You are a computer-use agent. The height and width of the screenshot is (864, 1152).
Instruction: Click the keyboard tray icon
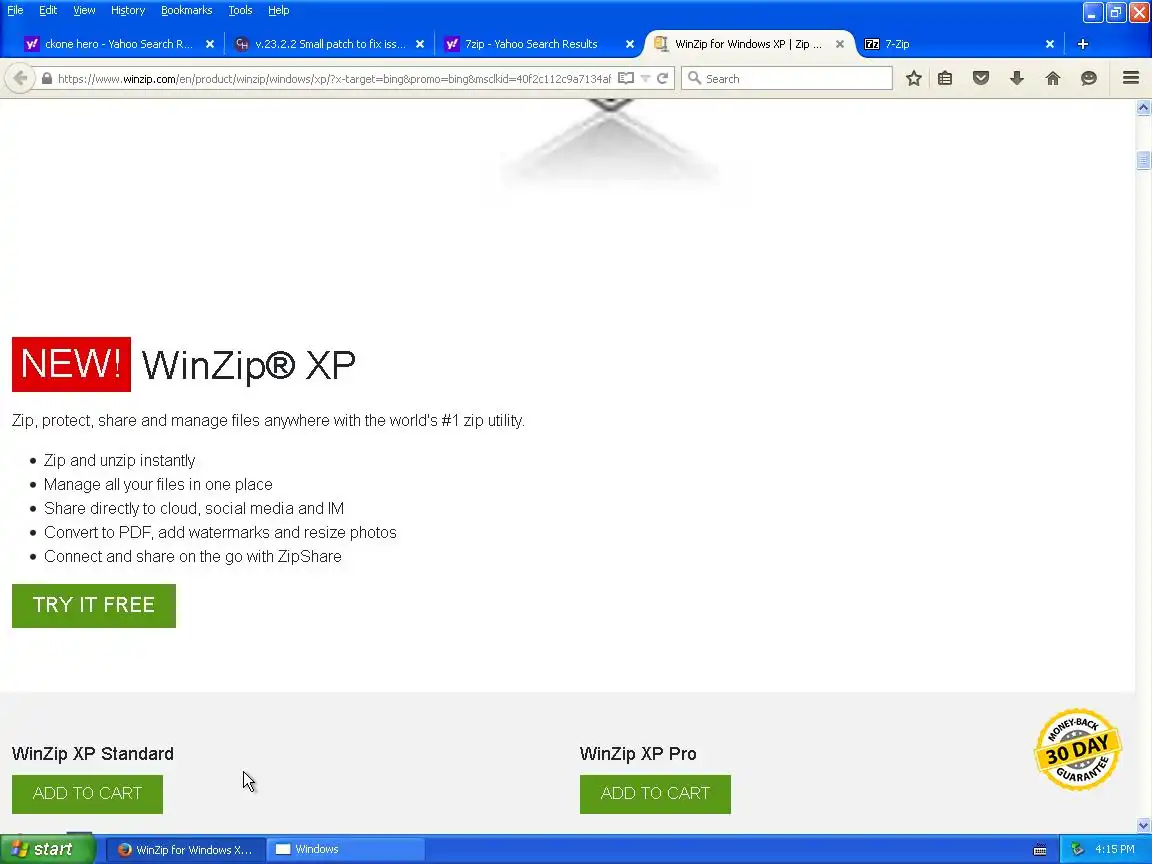pyautogui.click(x=1040, y=850)
